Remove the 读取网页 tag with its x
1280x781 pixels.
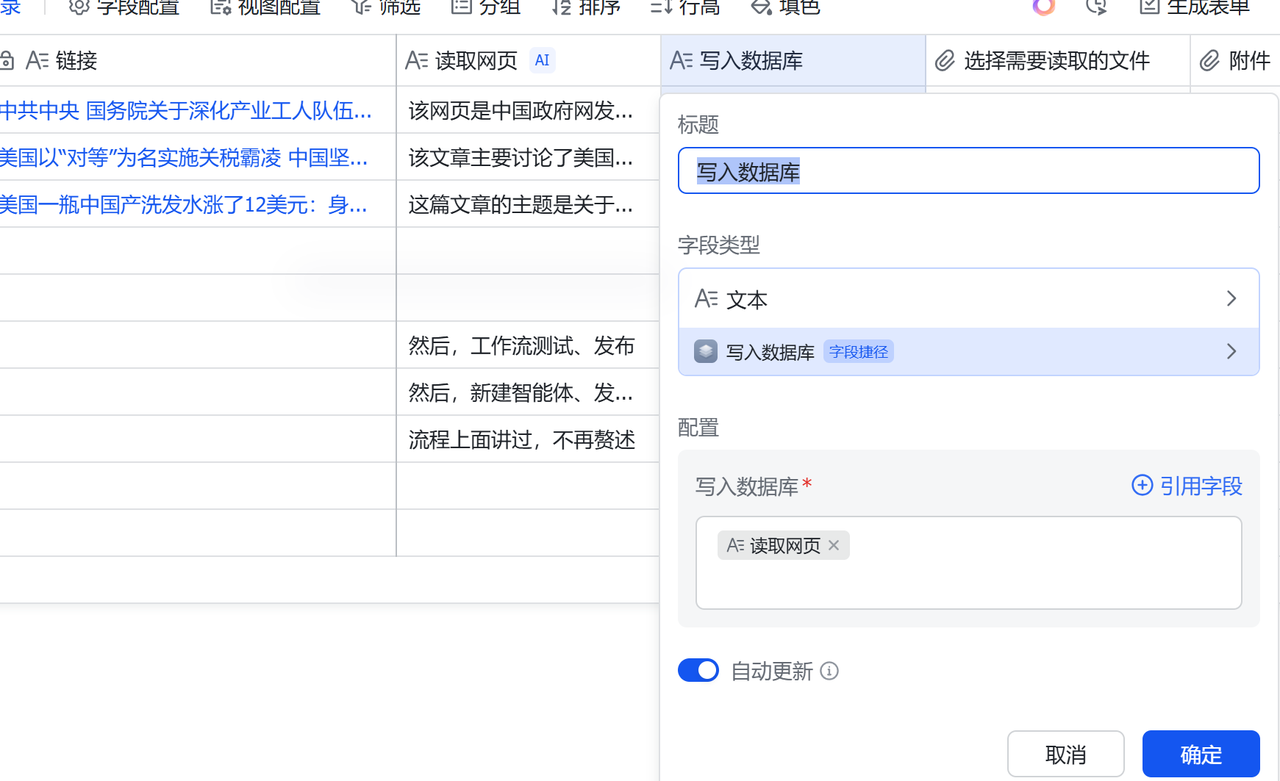click(x=833, y=545)
